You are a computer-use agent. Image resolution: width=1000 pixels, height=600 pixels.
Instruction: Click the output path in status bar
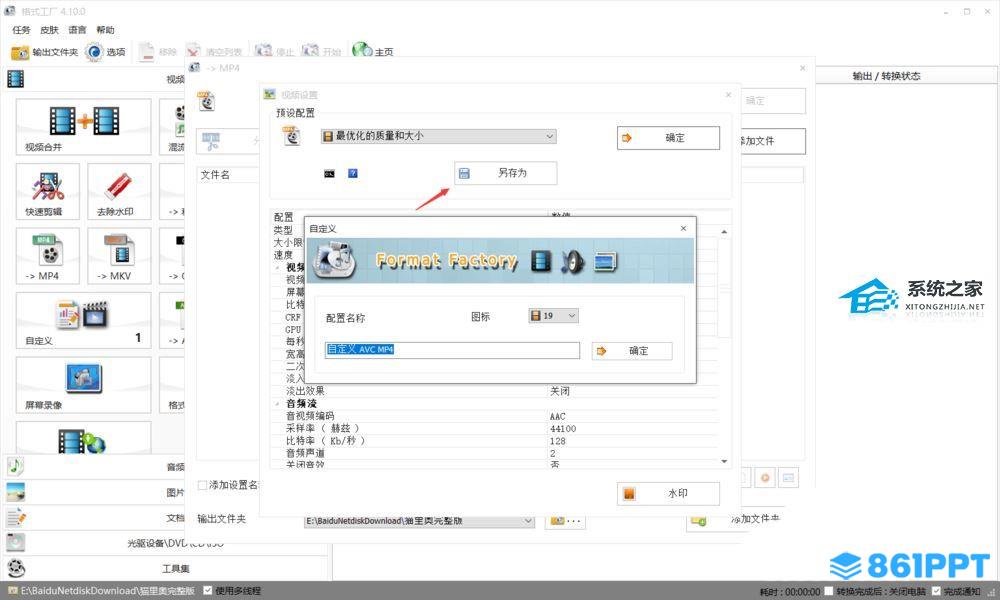(108, 590)
